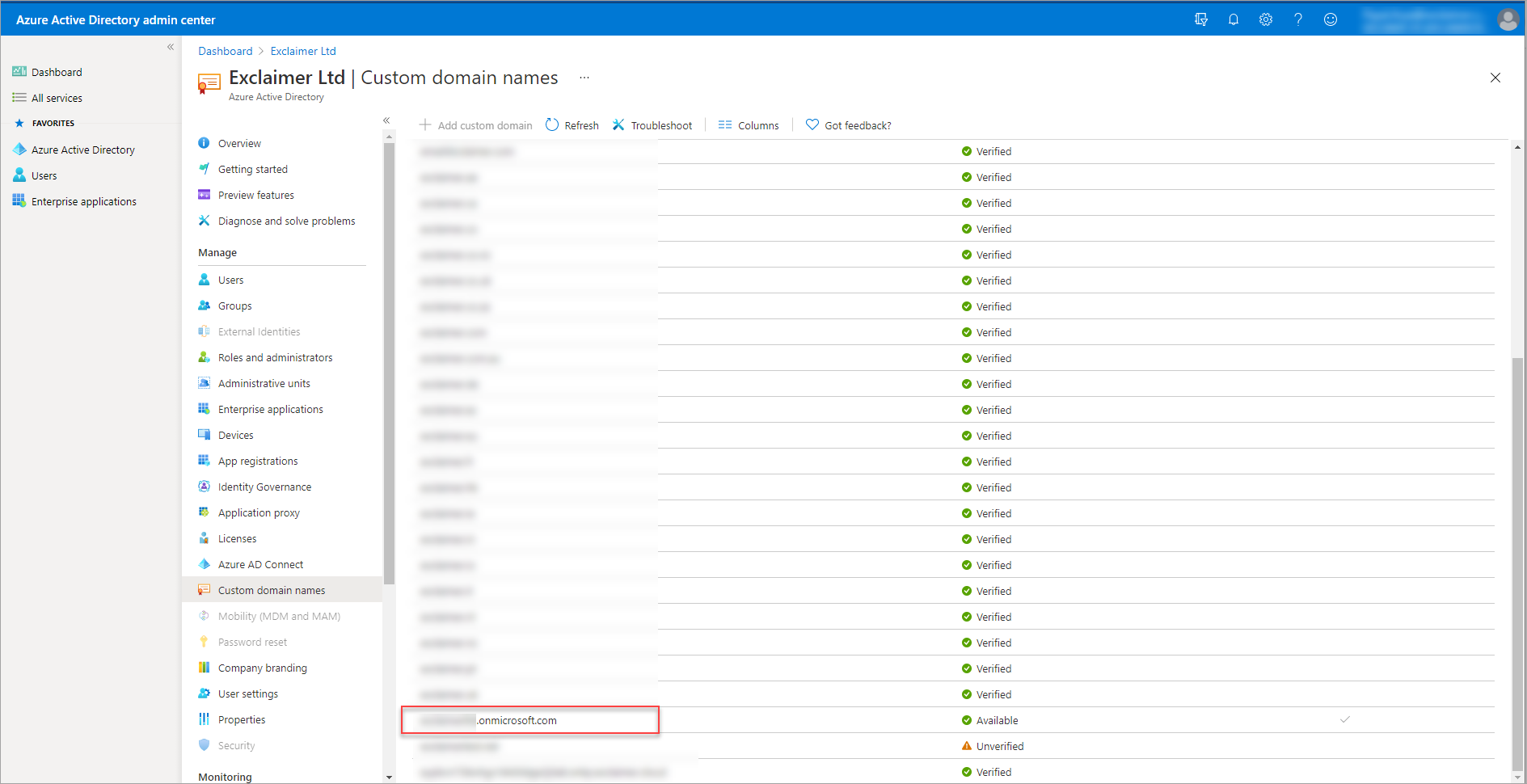Click the Unverified status text
1527x784 pixels.
pyautogui.click(x=1000, y=746)
